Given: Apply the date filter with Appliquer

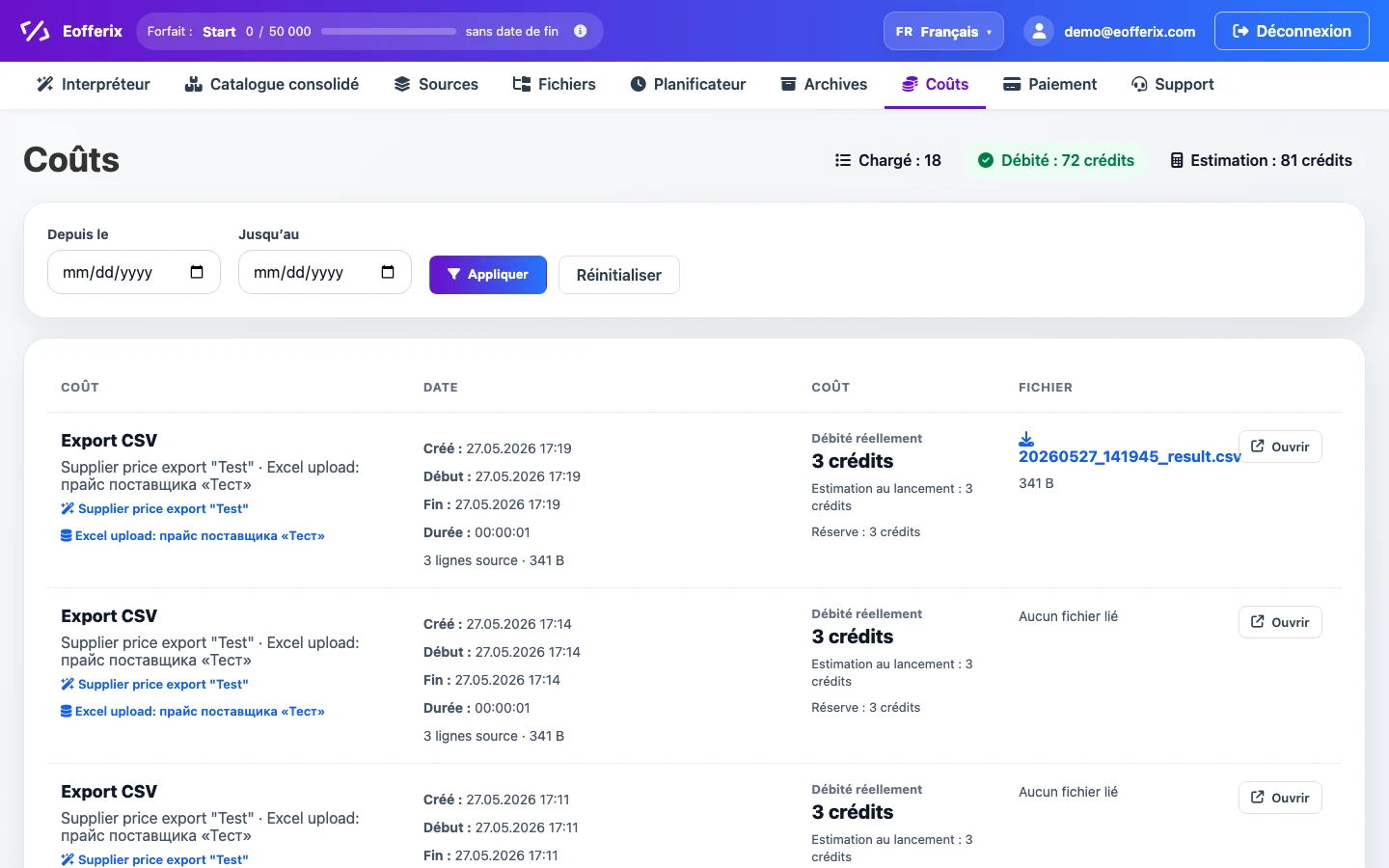Looking at the screenshot, I should pyautogui.click(x=488, y=275).
